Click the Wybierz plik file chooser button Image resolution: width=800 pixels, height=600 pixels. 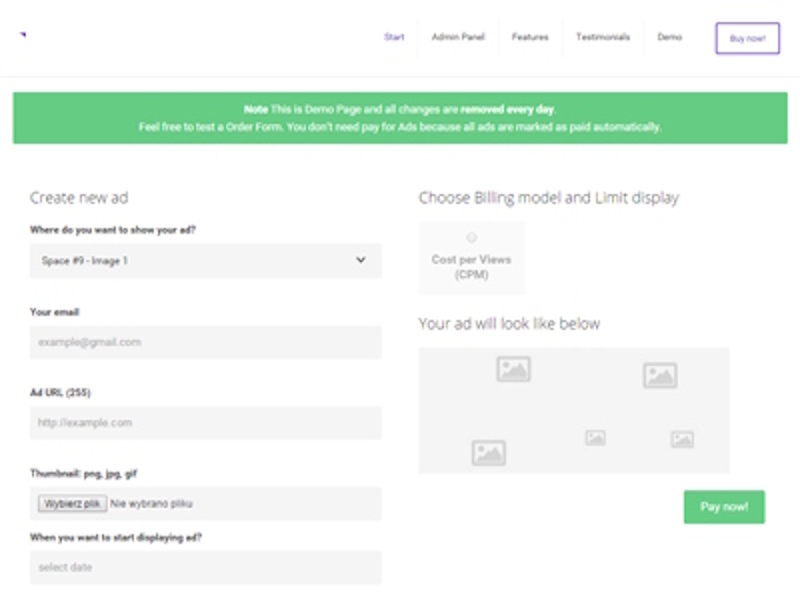tap(72, 504)
